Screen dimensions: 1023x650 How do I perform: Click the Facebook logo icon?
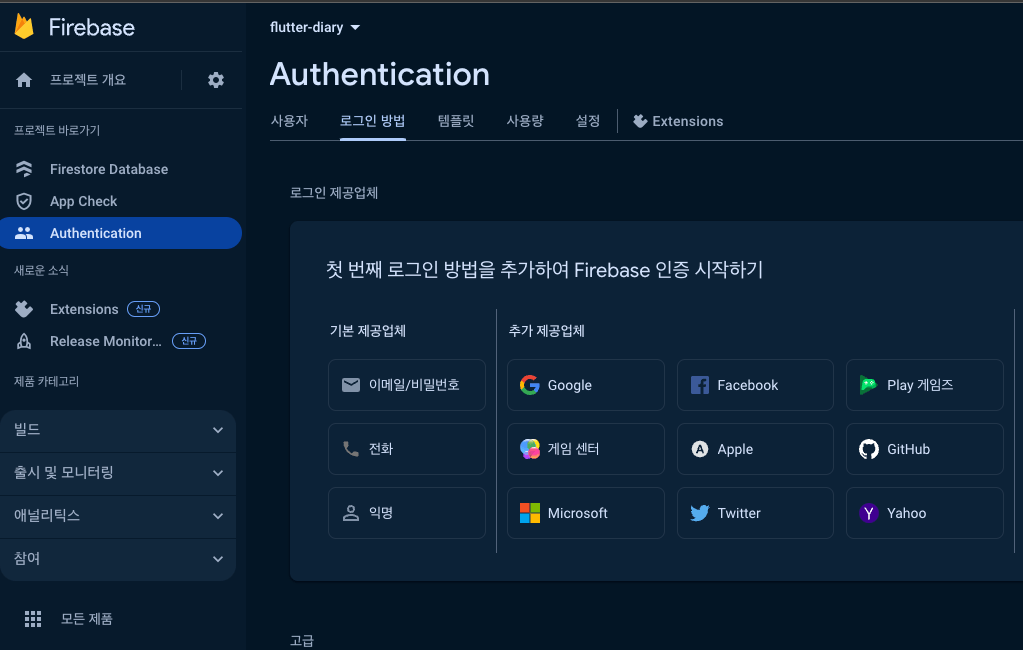coord(699,385)
